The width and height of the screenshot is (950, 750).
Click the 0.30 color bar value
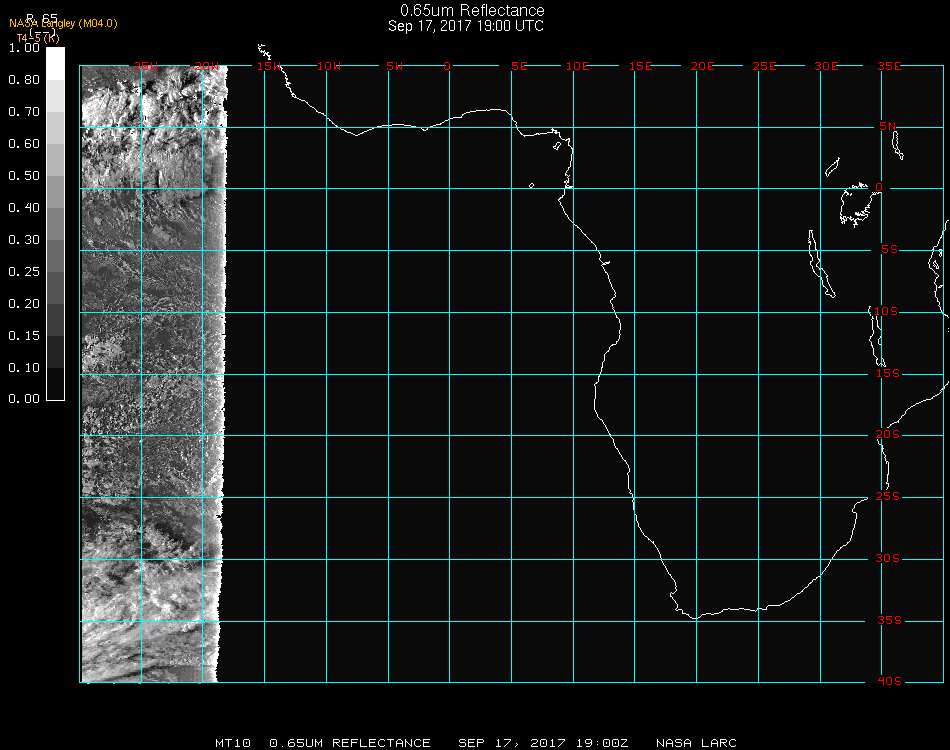[24, 240]
